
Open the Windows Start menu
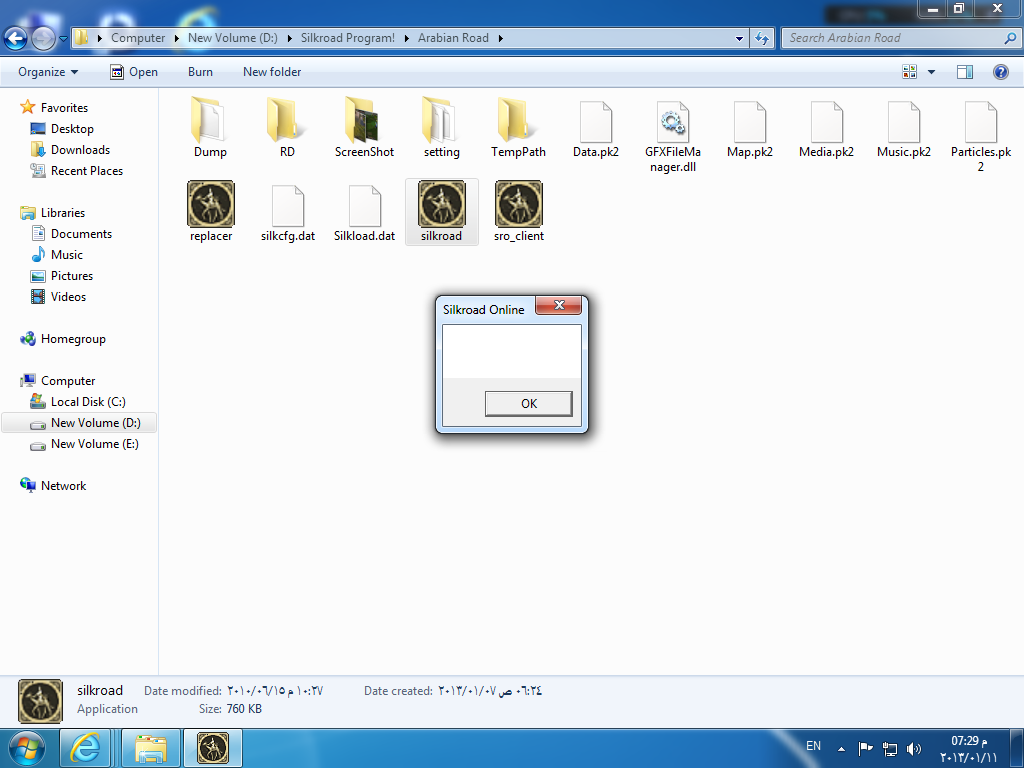pyautogui.click(x=27, y=748)
